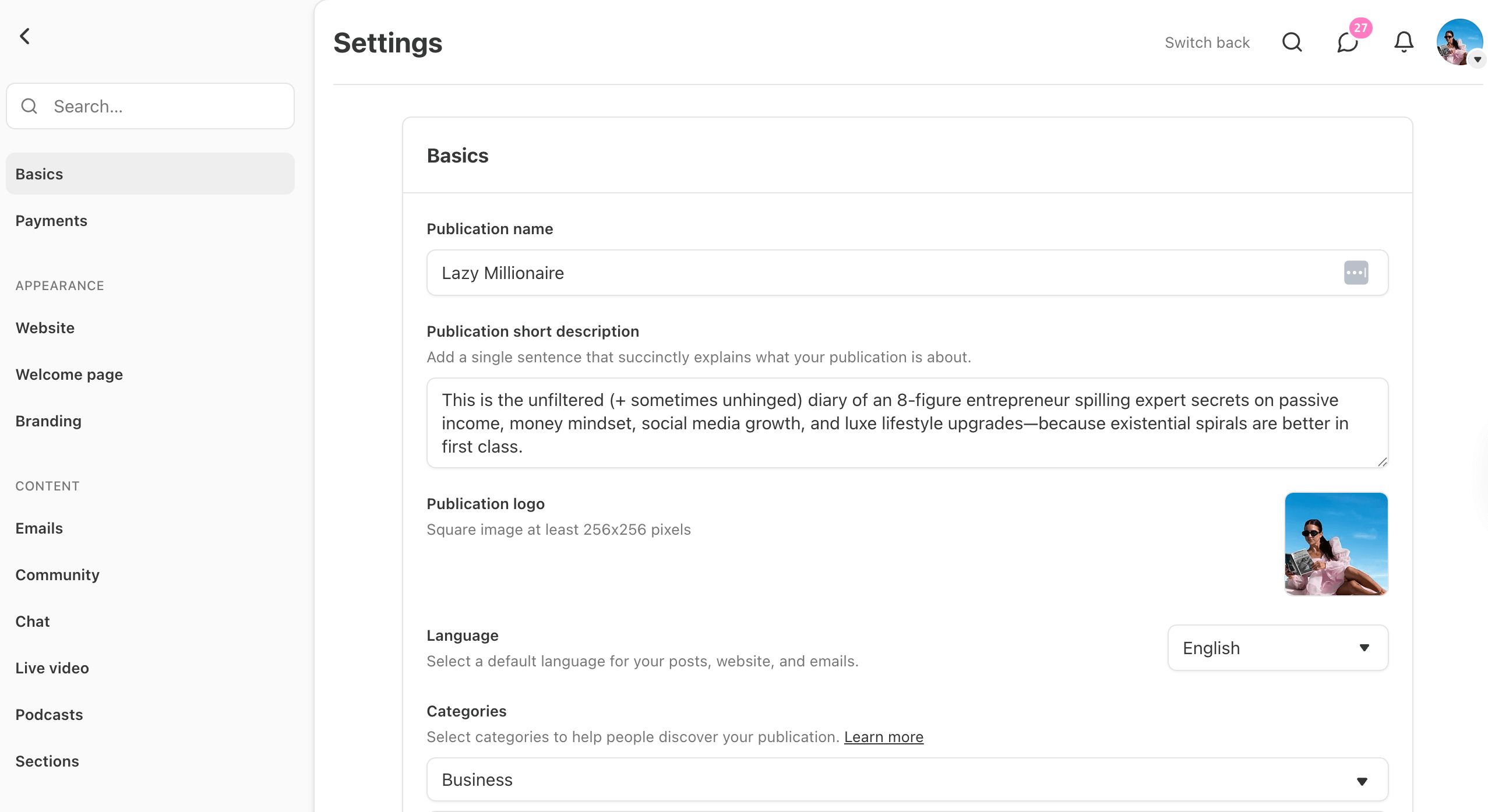The height and width of the screenshot is (812, 1488).
Task: Open search via magnifier icon in header
Action: 1292,42
